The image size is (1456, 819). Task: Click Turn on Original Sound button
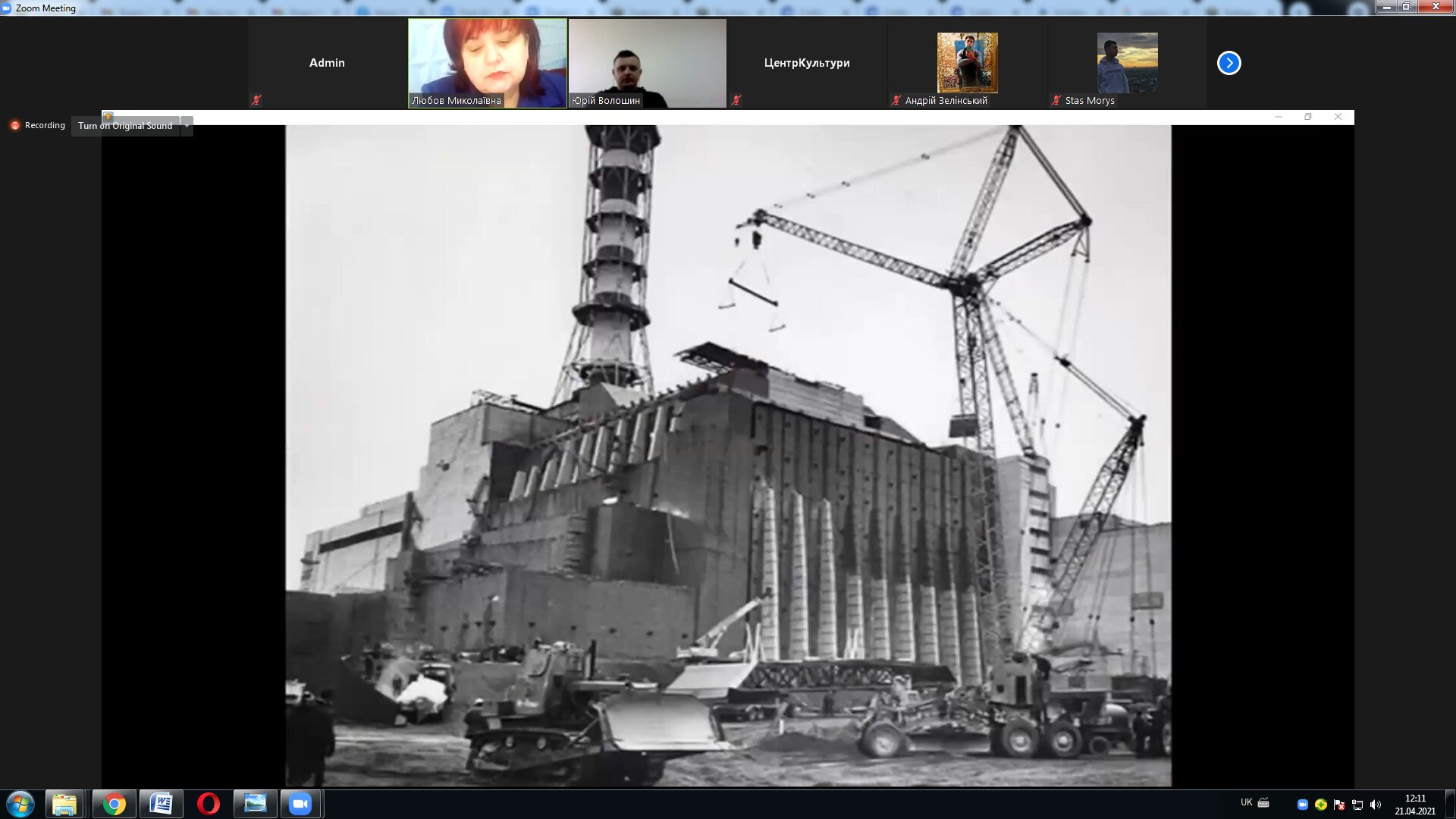click(x=125, y=126)
